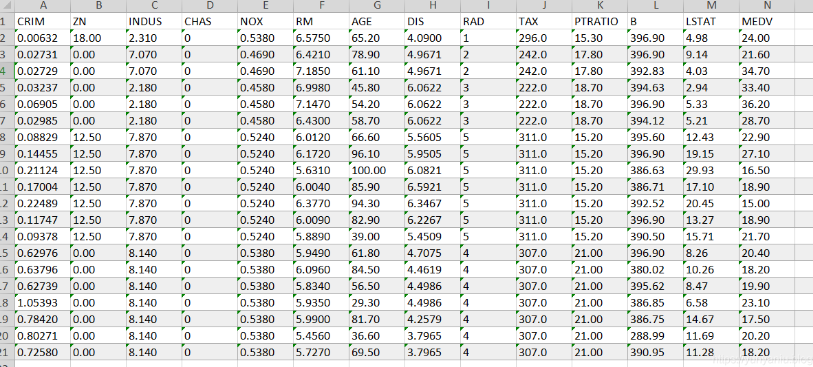Click the AGE header cell
Screen dimensions: 813x367
tap(377, 21)
